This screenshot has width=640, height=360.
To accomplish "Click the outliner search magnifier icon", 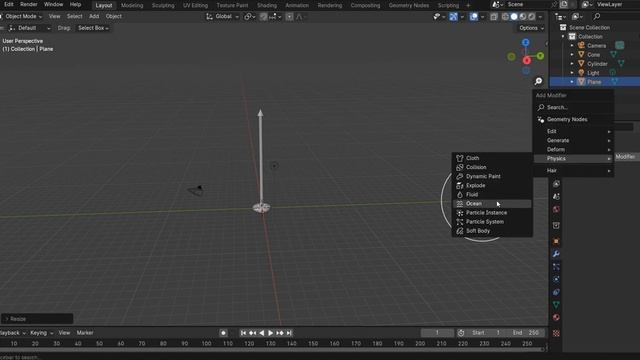I will (x=597, y=17).
